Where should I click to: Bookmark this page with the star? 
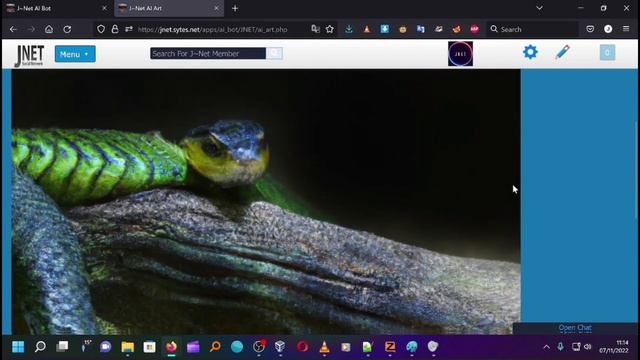pyautogui.click(x=330, y=29)
